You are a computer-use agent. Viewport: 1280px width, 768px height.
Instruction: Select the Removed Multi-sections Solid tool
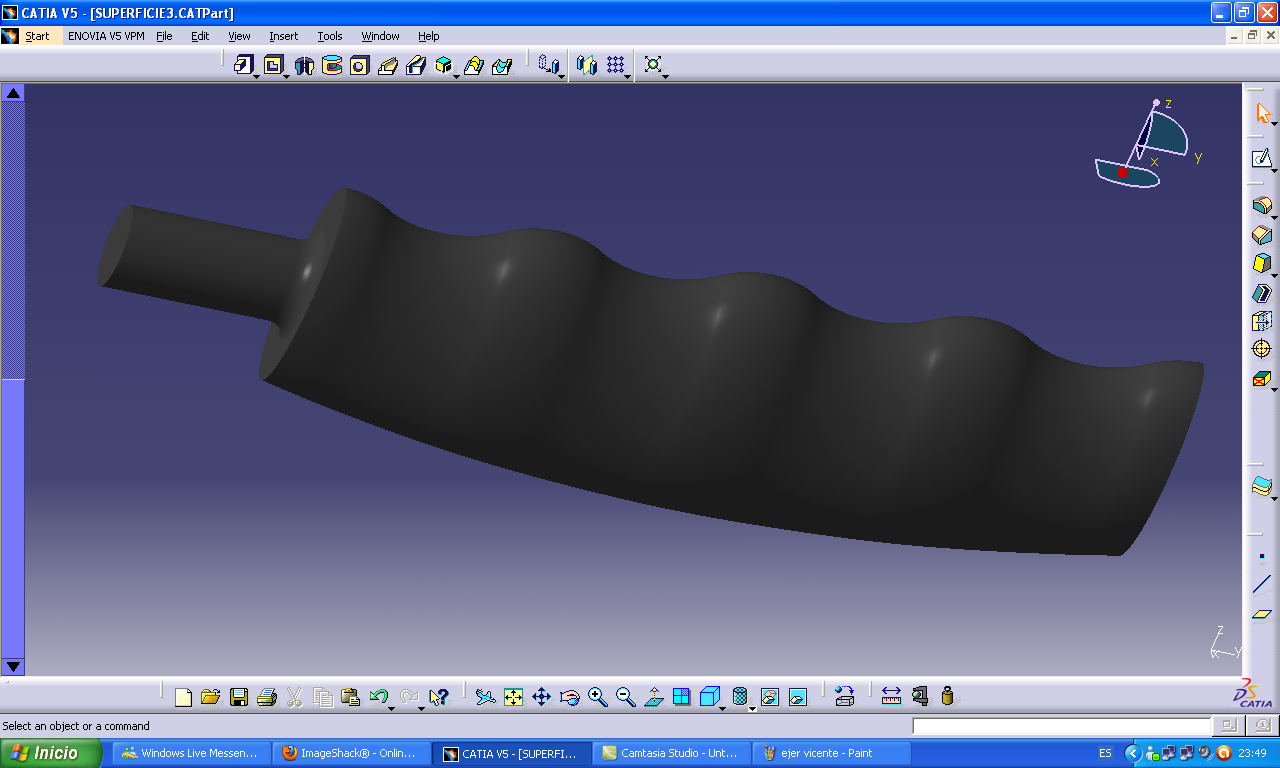pos(473,65)
